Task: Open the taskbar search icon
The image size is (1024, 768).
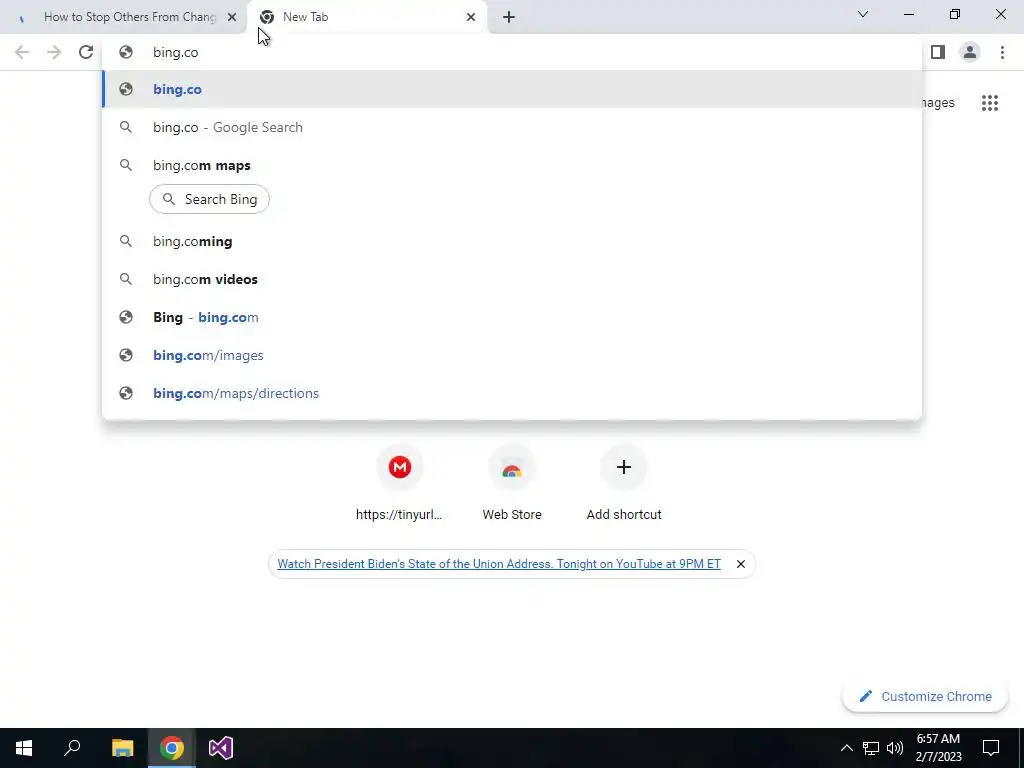Action: (x=72, y=748)
